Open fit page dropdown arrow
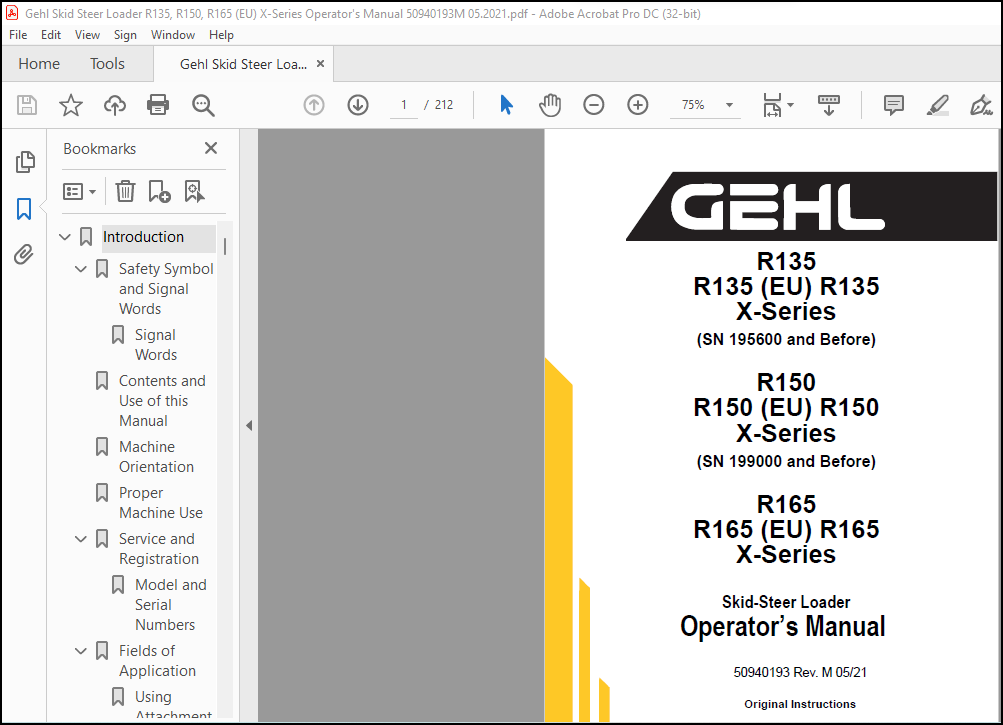 click(x=791, y=105)
